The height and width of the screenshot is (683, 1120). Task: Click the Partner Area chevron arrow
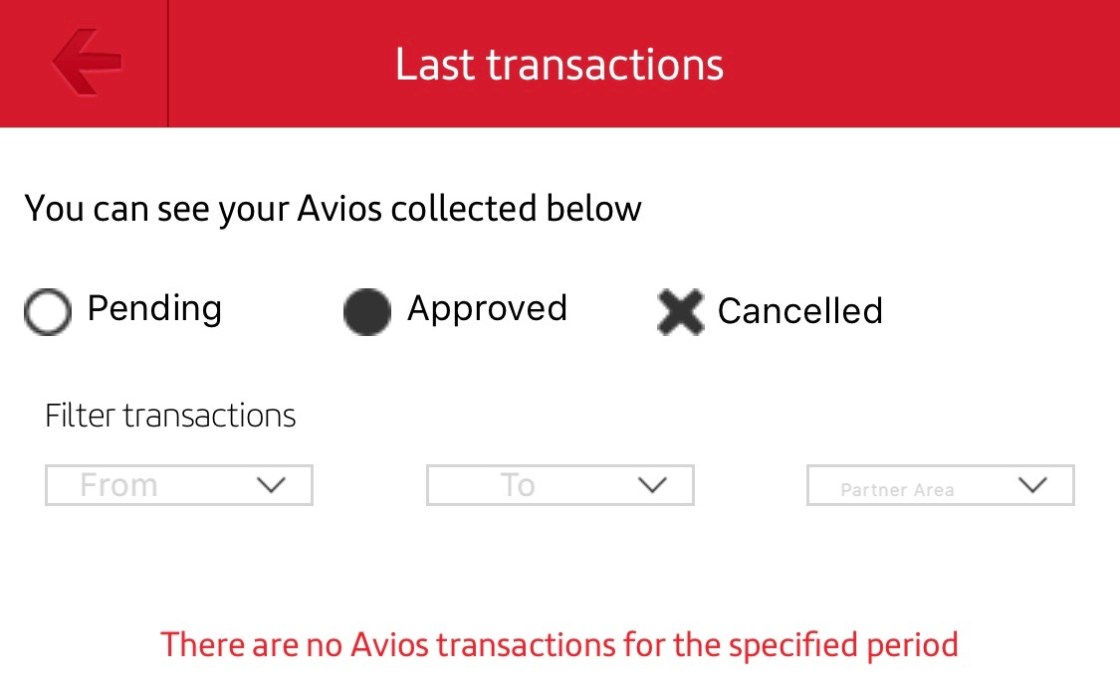pyautogui.click(x=1032, y=485)
